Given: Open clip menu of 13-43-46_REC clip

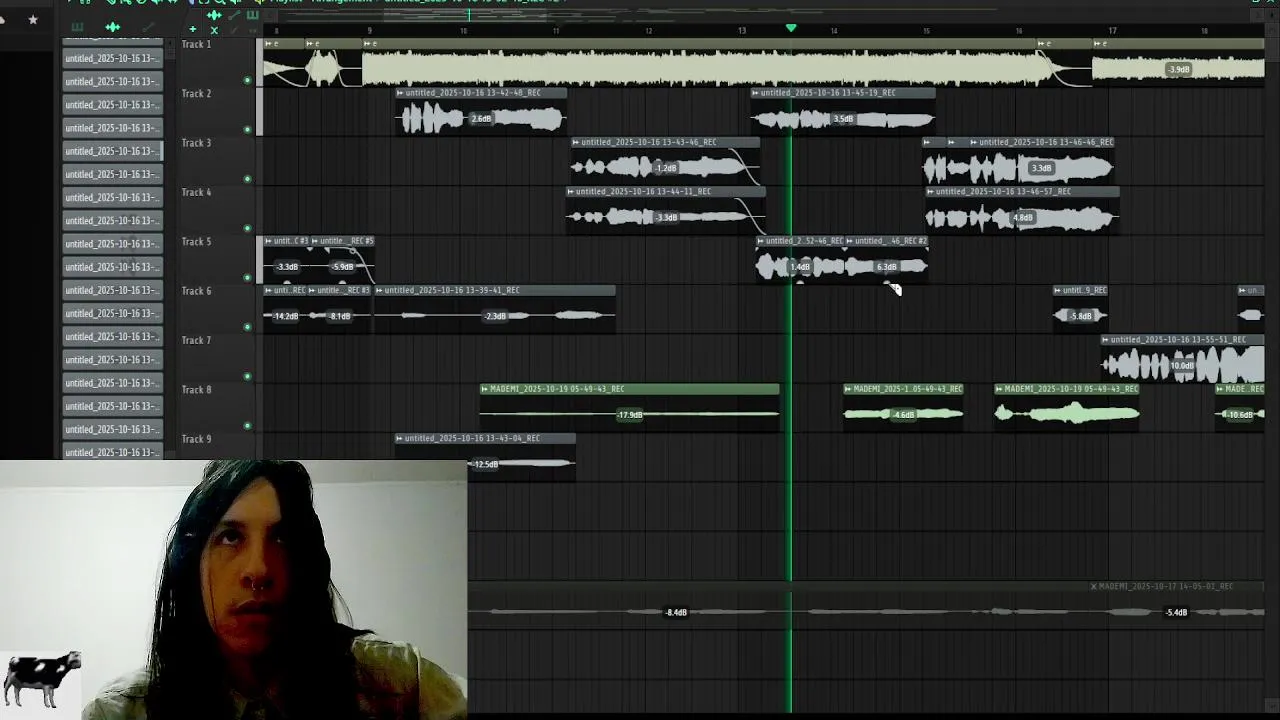Looking at the screenshot, I should [x=576, y=142].
